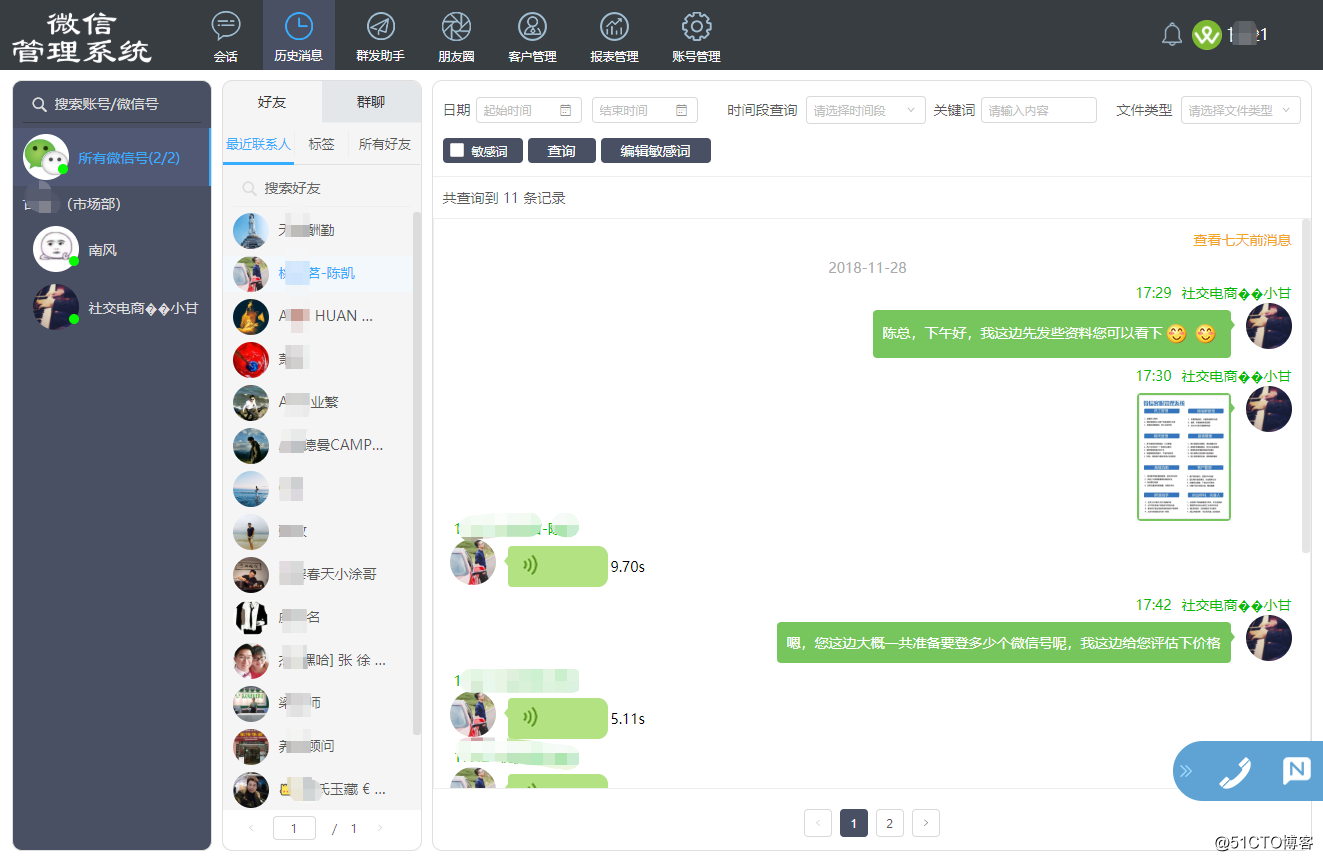Click the magnifier icon in 搜索好友

(x=248, y=188)
